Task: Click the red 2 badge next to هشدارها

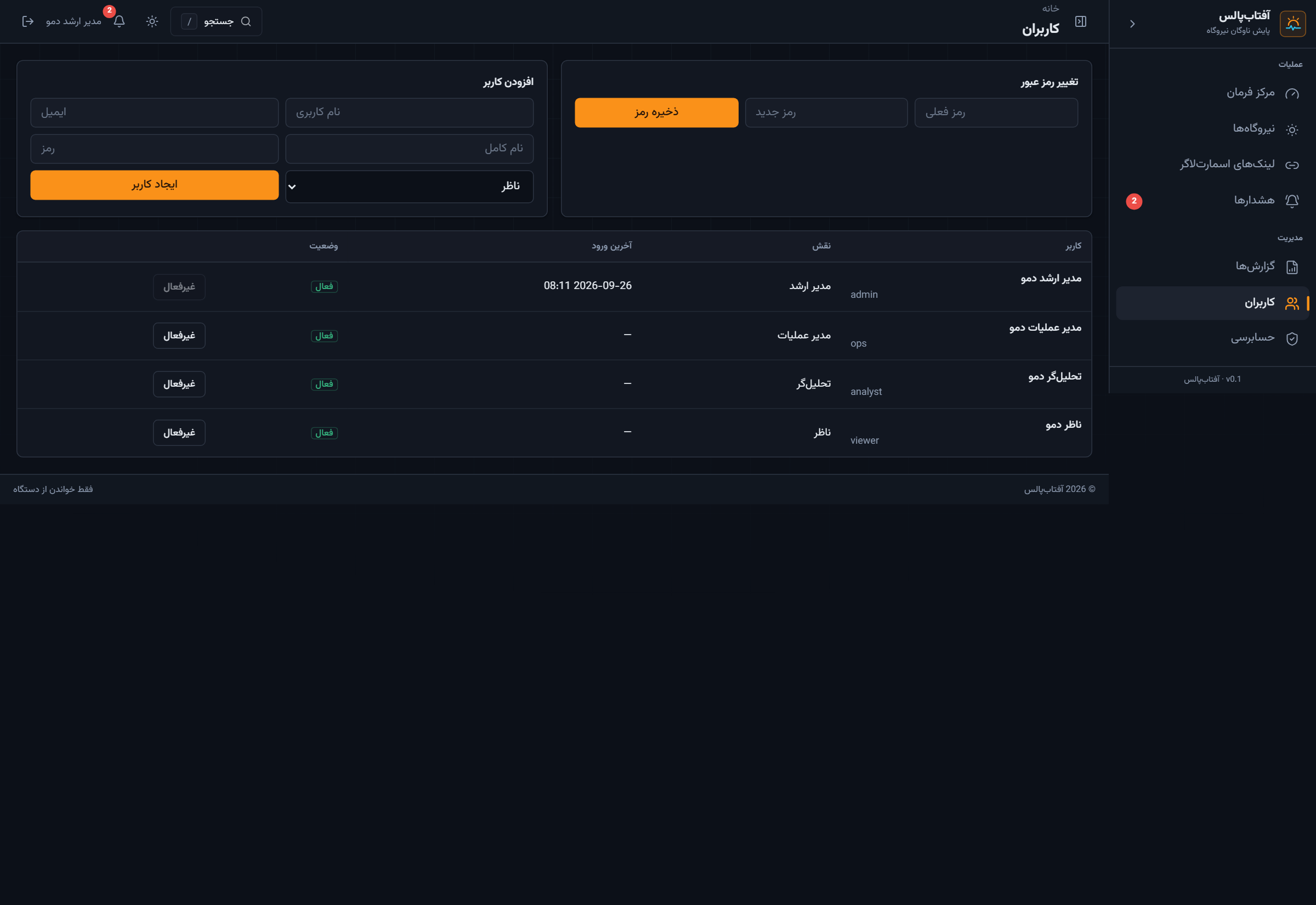Action: pyautogui.click(x=1134, y=201)
